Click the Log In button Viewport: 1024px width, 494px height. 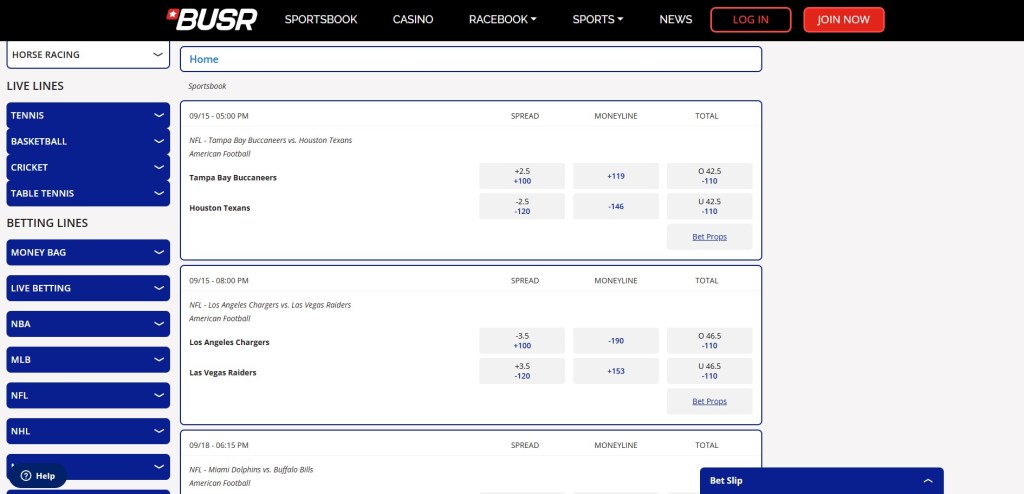[750, 20]
